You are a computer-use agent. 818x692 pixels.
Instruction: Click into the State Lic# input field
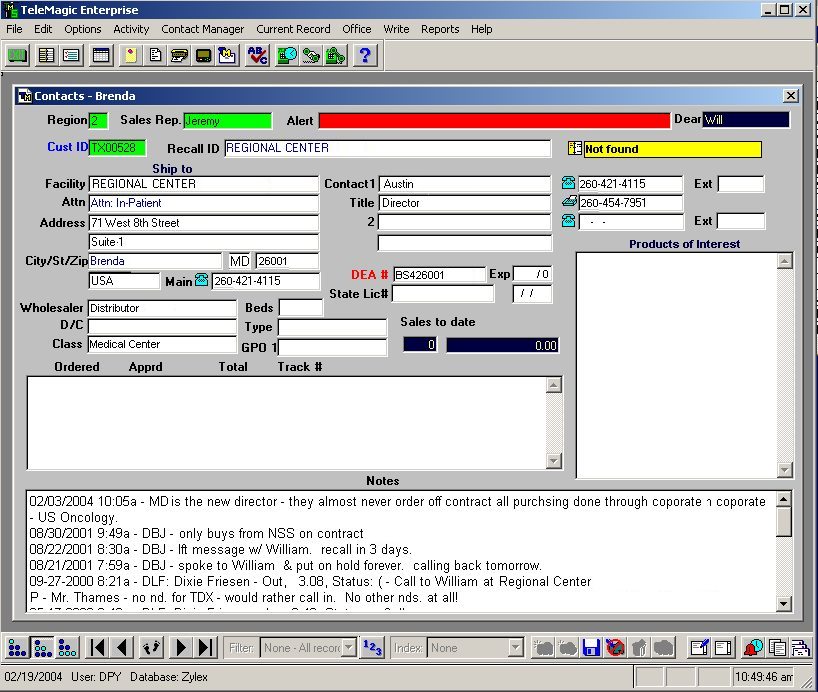tap(442, 294)
